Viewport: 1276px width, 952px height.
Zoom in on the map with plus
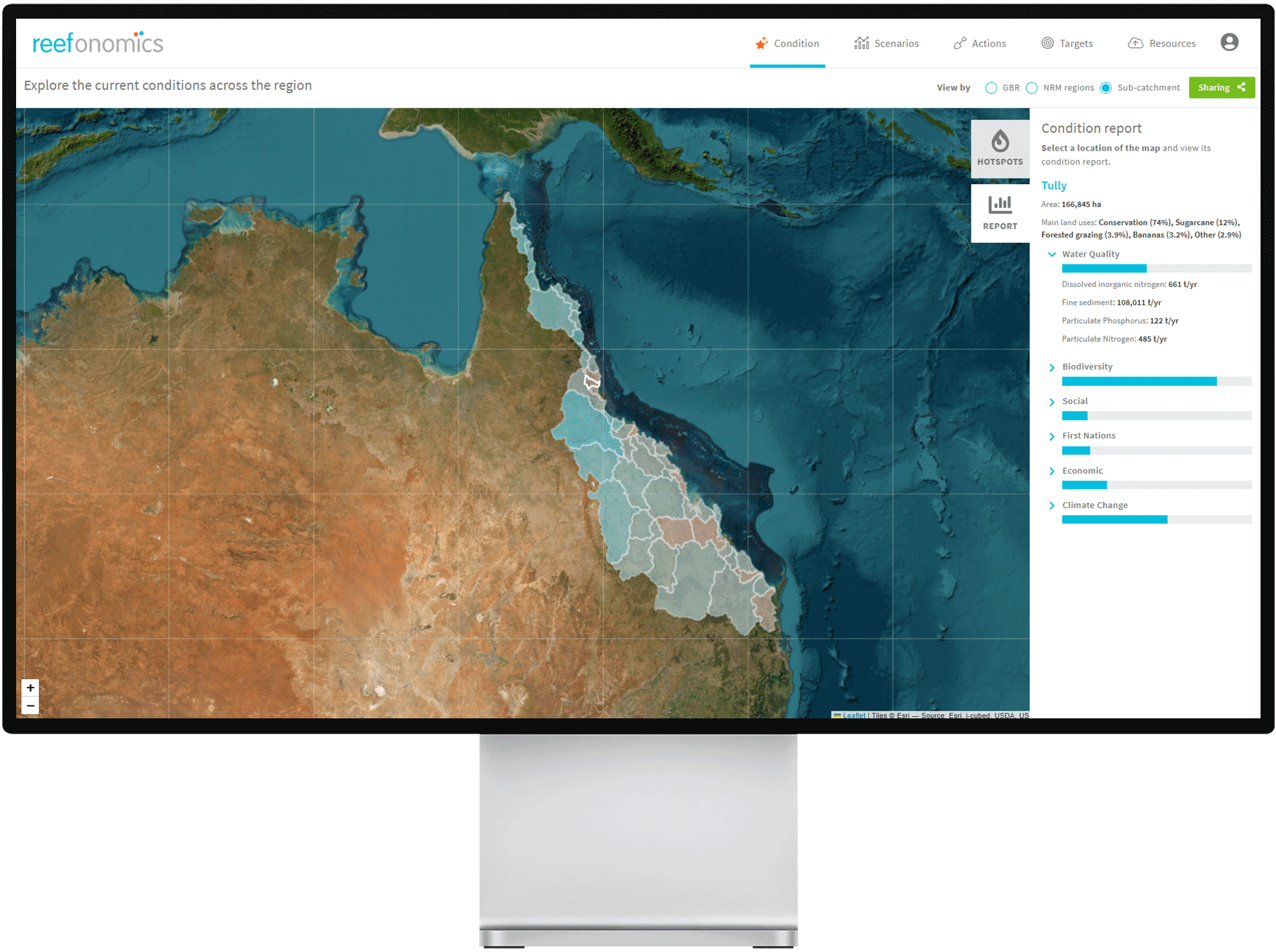coord(30,687)
